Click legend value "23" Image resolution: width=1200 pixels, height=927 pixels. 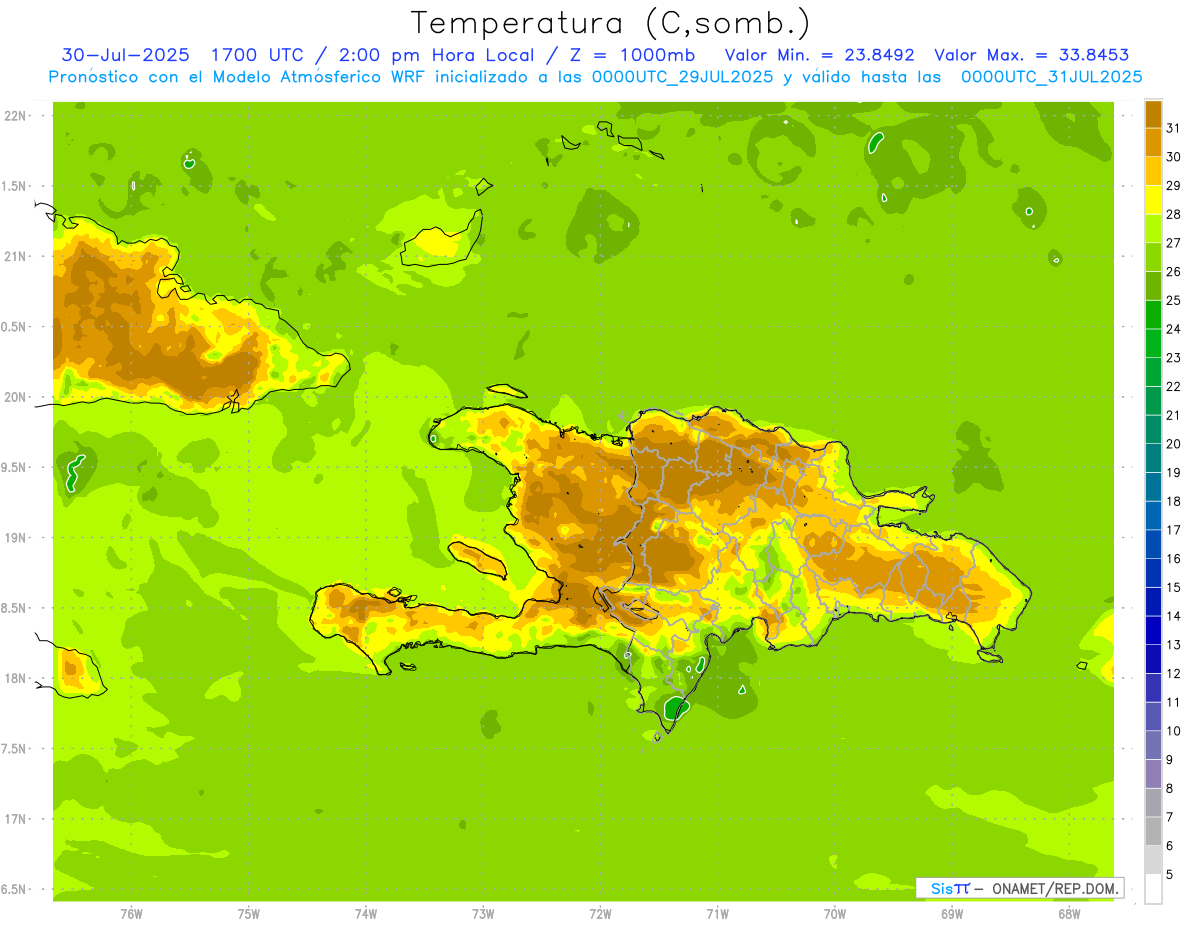(x=1174, y=358)
